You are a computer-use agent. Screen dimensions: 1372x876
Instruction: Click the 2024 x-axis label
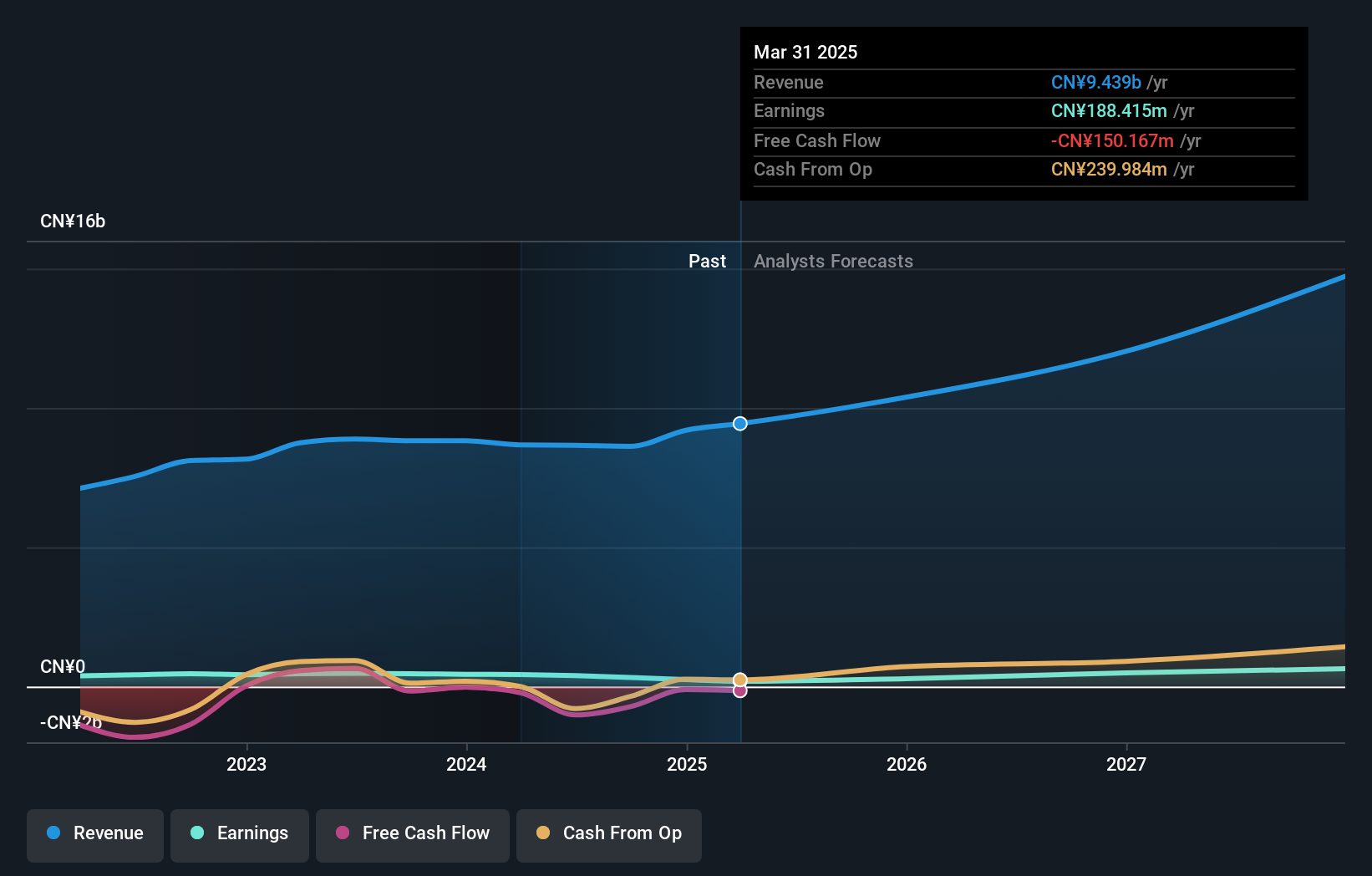click(466, 764)
